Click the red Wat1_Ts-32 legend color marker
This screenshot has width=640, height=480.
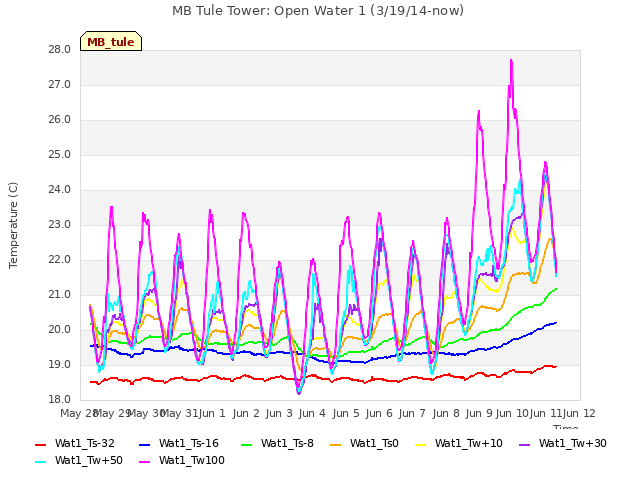(40, 444)
